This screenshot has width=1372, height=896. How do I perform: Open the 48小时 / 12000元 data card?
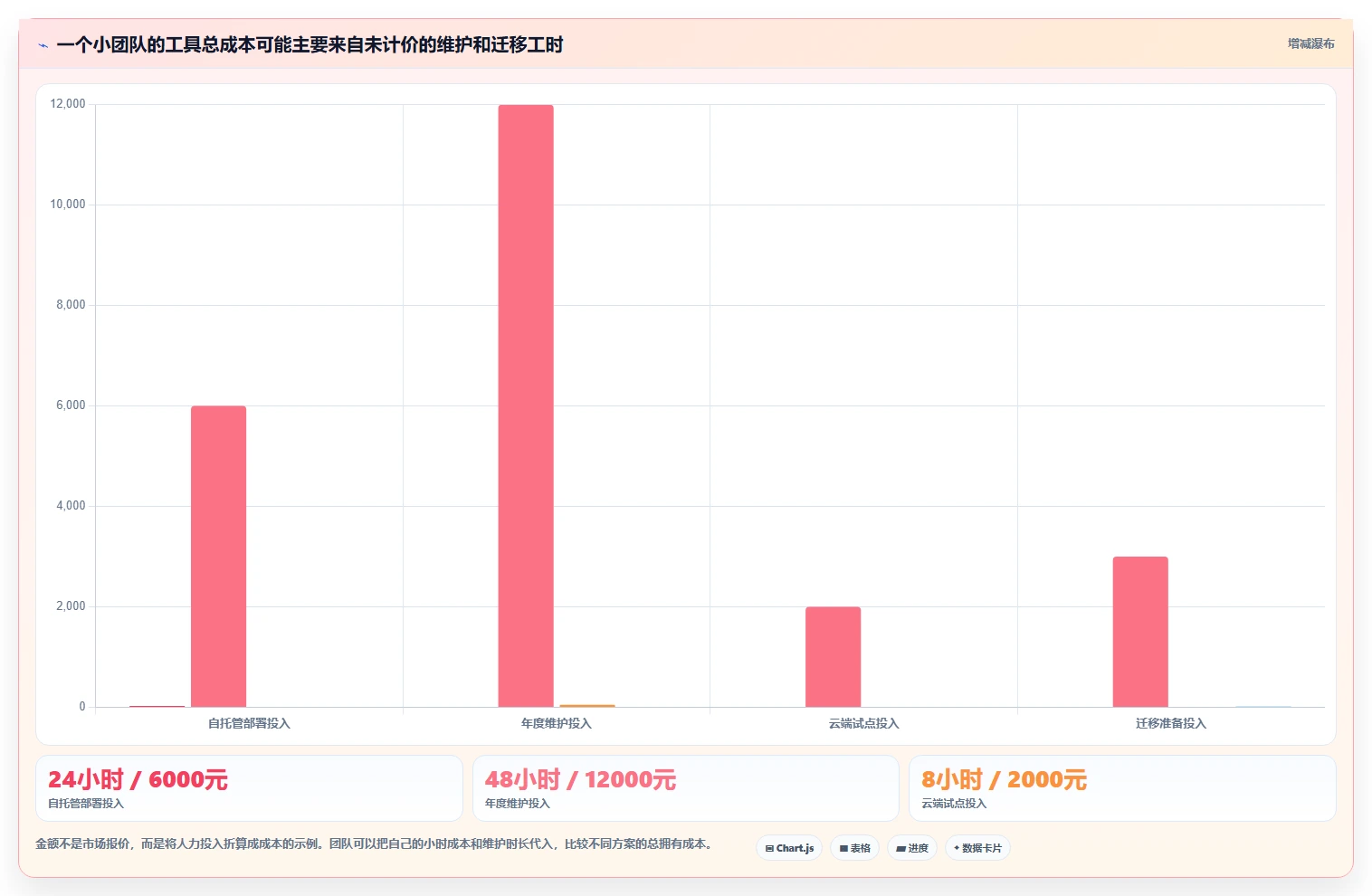[x=686, y=788]
